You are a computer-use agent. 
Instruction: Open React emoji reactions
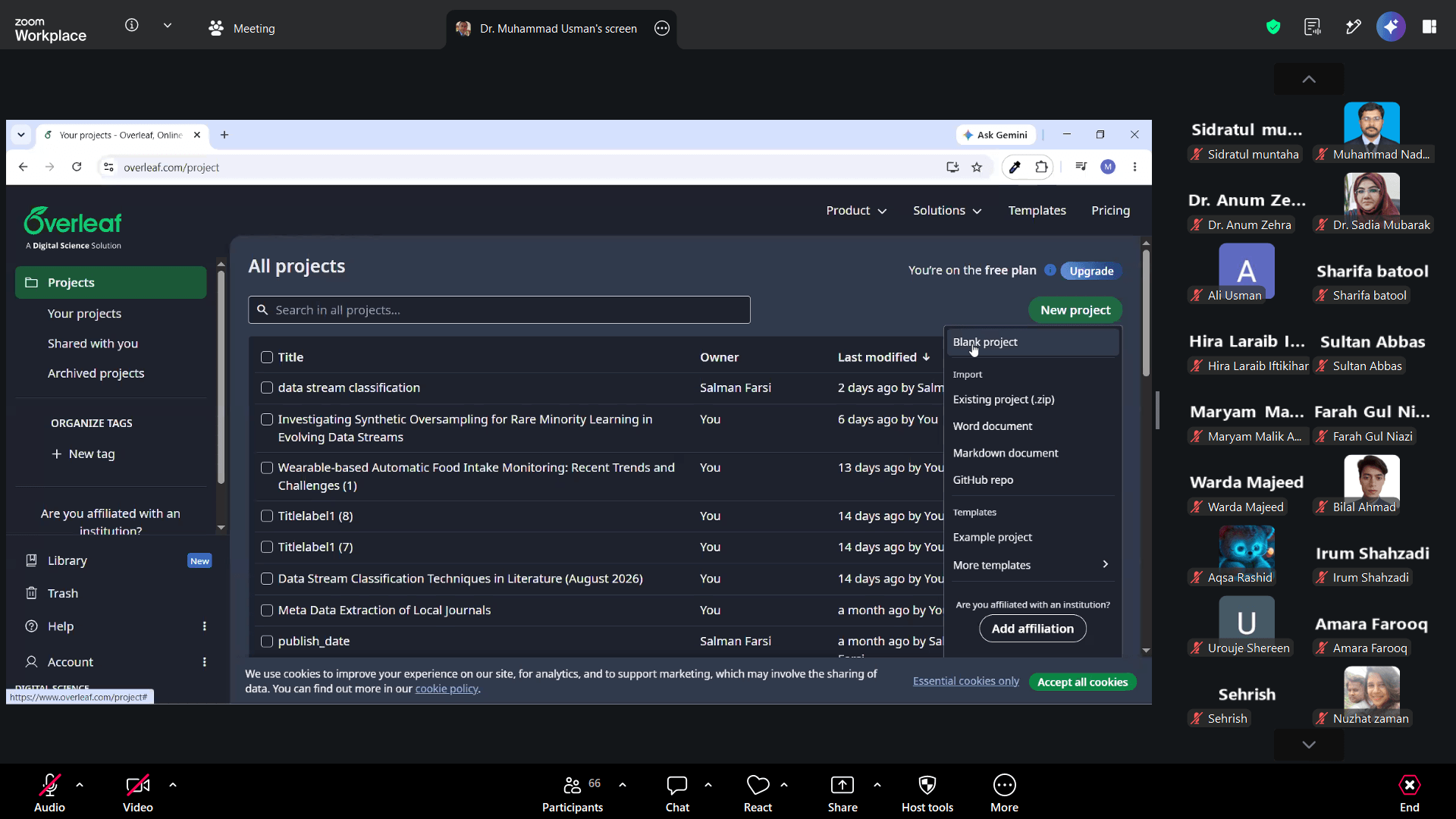[758, 793]
